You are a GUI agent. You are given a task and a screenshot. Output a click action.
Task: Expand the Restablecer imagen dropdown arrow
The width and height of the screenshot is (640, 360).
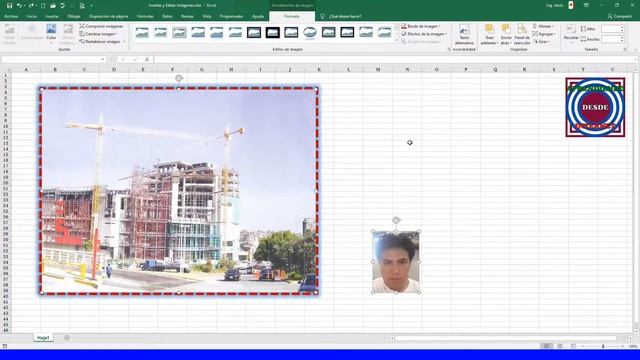pyautogui.click(x=124, y=42)
